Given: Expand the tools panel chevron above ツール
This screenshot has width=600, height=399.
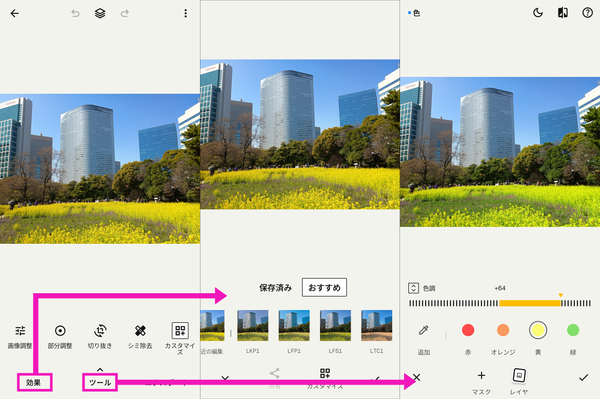Looking at the screenshot, I should point(100,370).
